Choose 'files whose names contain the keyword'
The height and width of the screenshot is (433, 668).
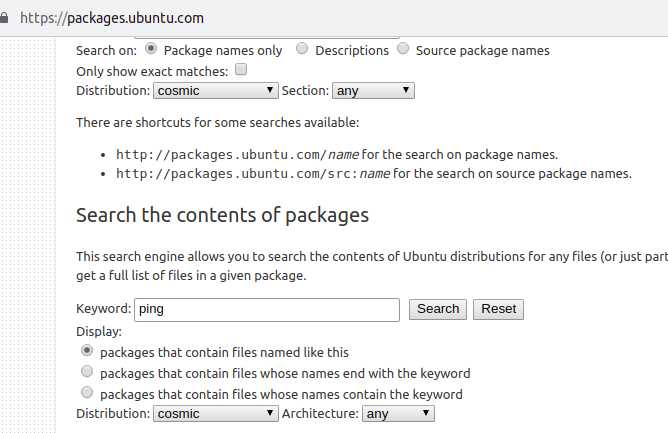click(x=87, y=393)
